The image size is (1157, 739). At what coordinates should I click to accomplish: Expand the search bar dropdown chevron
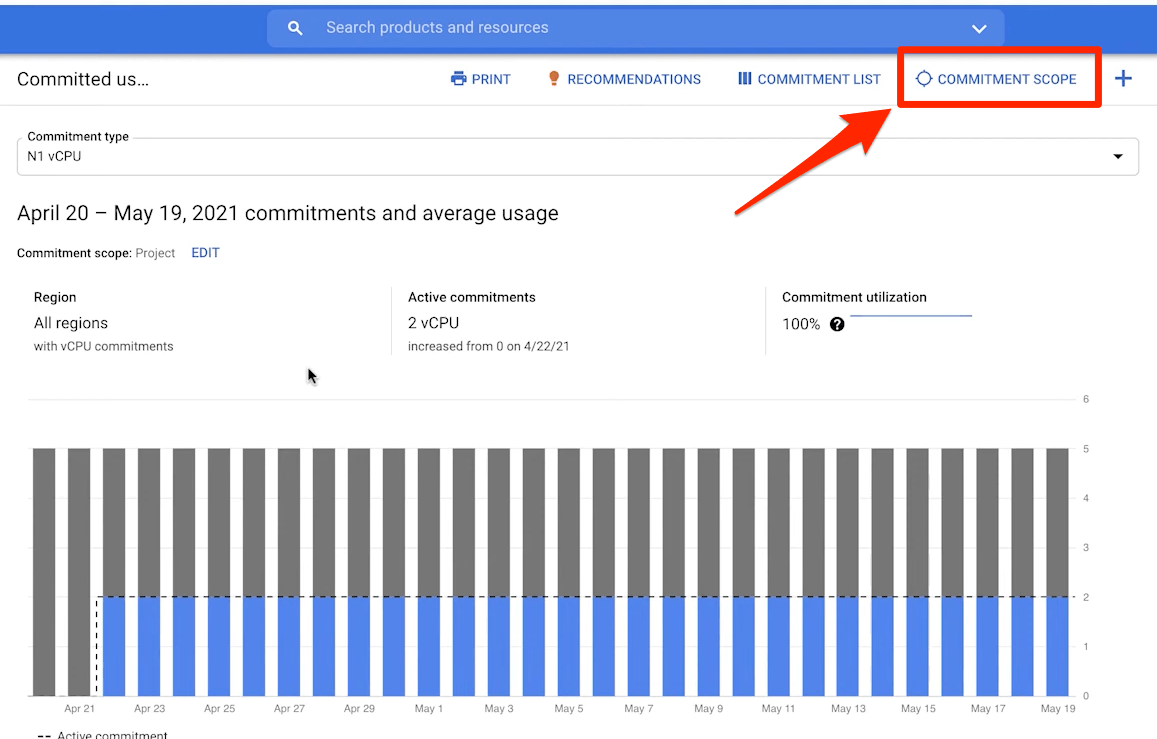pos(979,28)
